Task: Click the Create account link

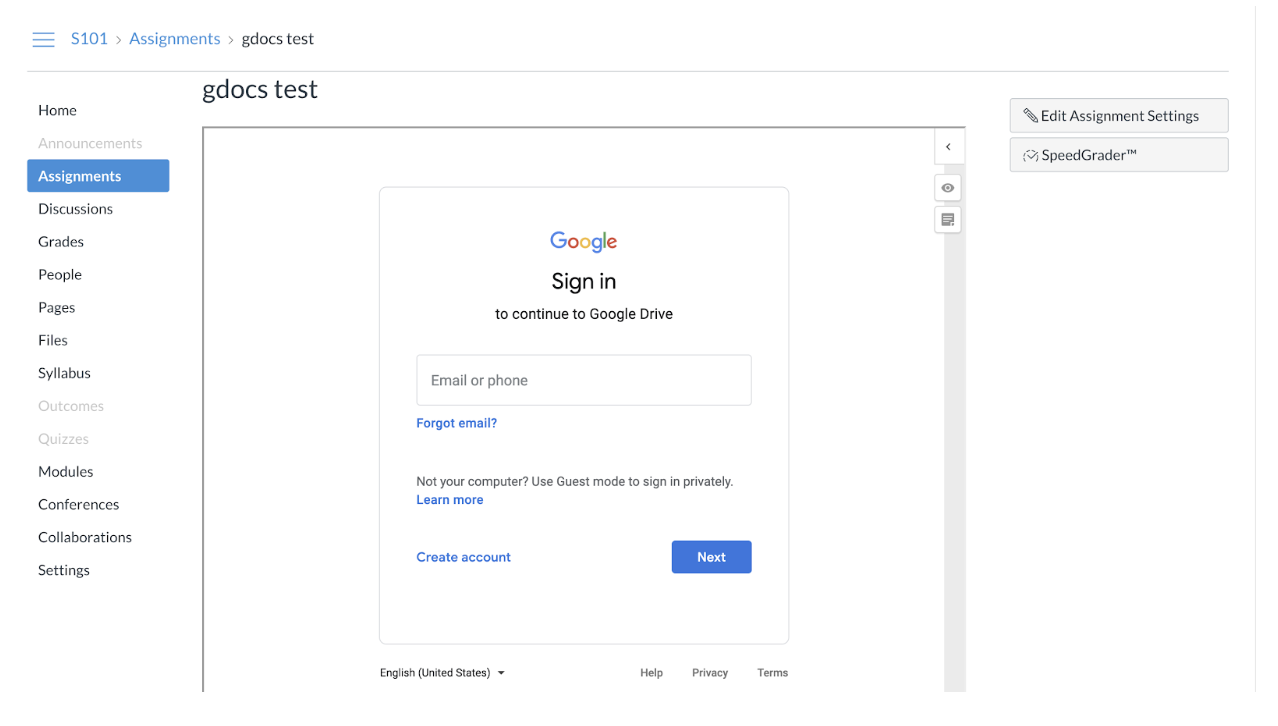Action: tap(463, 557)
